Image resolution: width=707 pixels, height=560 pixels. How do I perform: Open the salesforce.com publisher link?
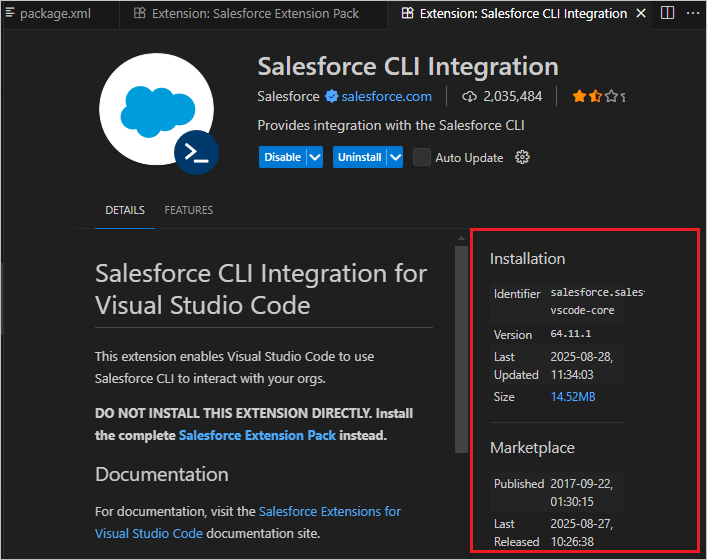[x=386, y=96]
